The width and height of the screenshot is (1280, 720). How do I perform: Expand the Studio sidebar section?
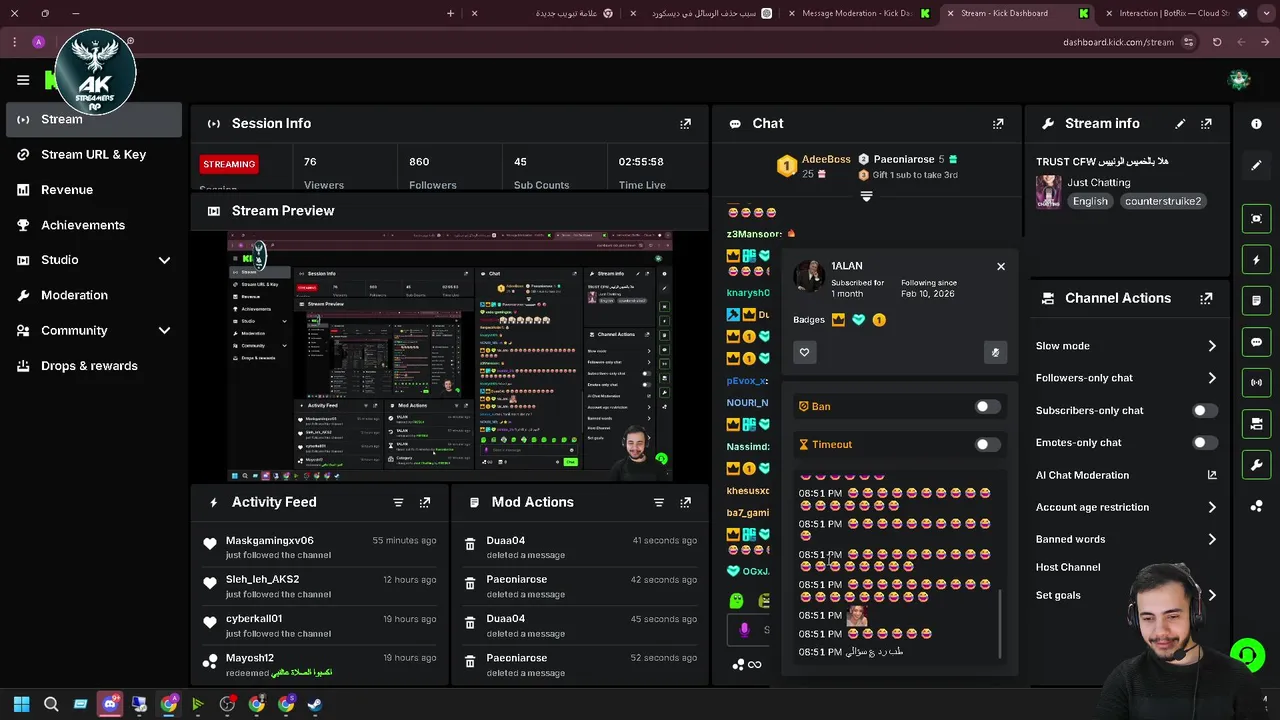pyautogui.click(x=164, y=261)
